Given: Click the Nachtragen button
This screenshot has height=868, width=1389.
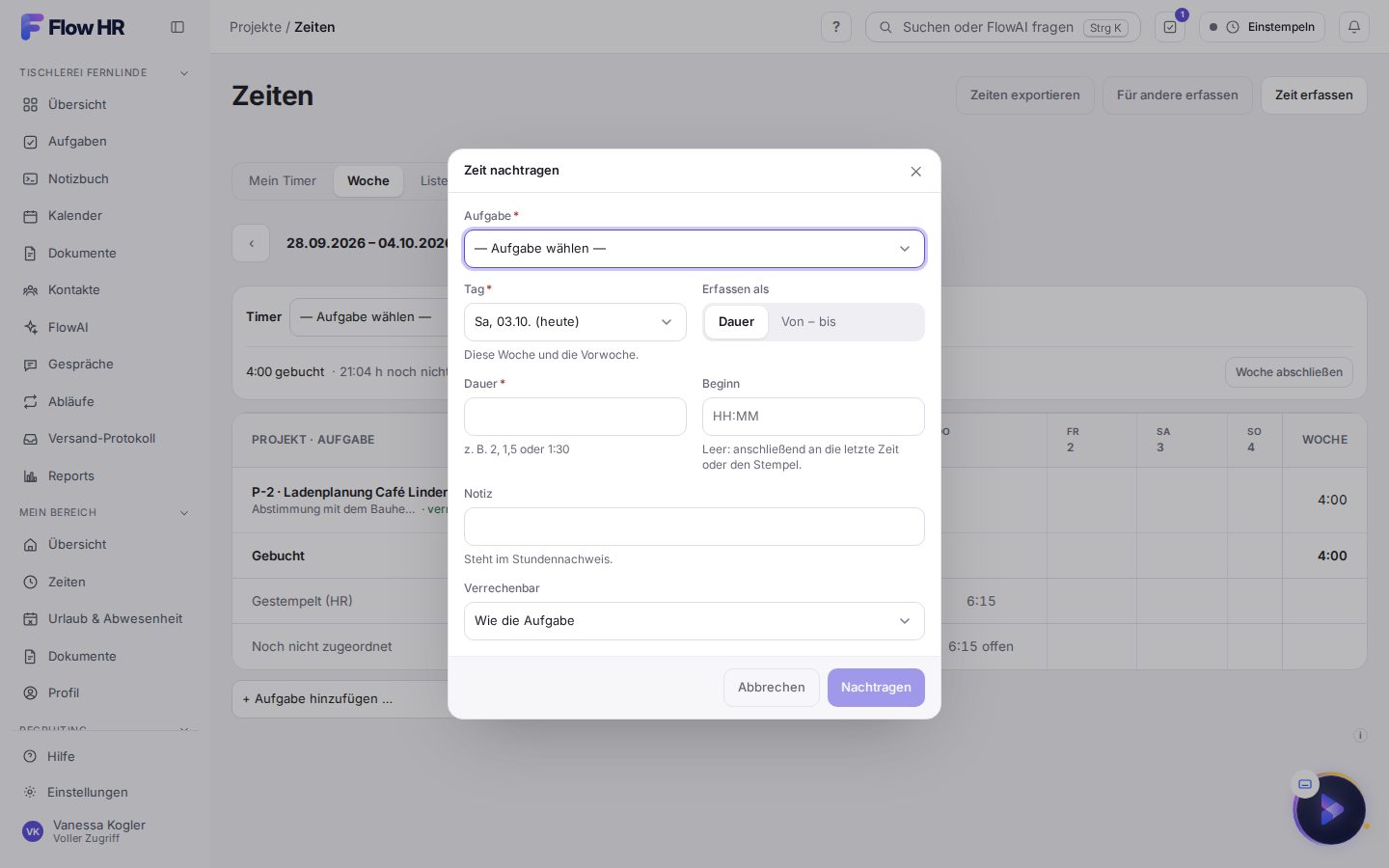Looking at the screenshot, I should point(876,688).
